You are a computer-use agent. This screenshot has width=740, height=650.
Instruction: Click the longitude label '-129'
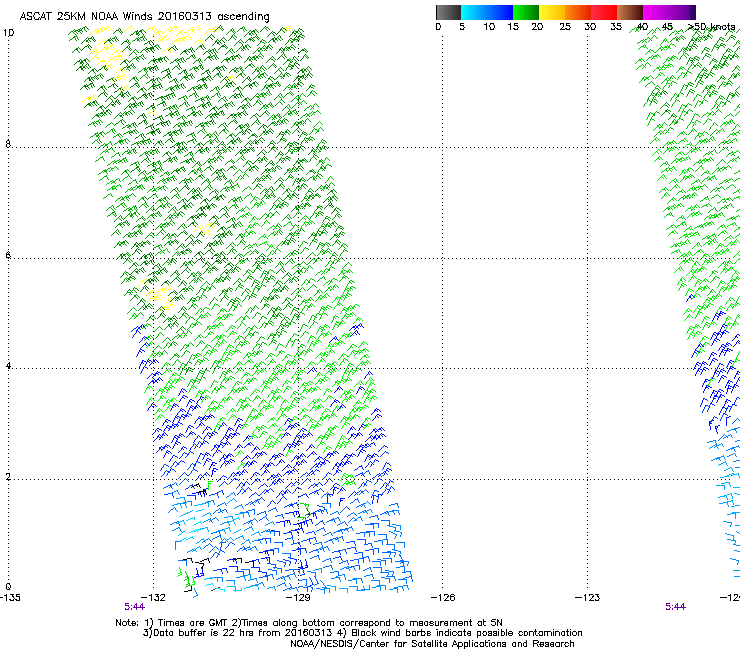click(298, 598)
